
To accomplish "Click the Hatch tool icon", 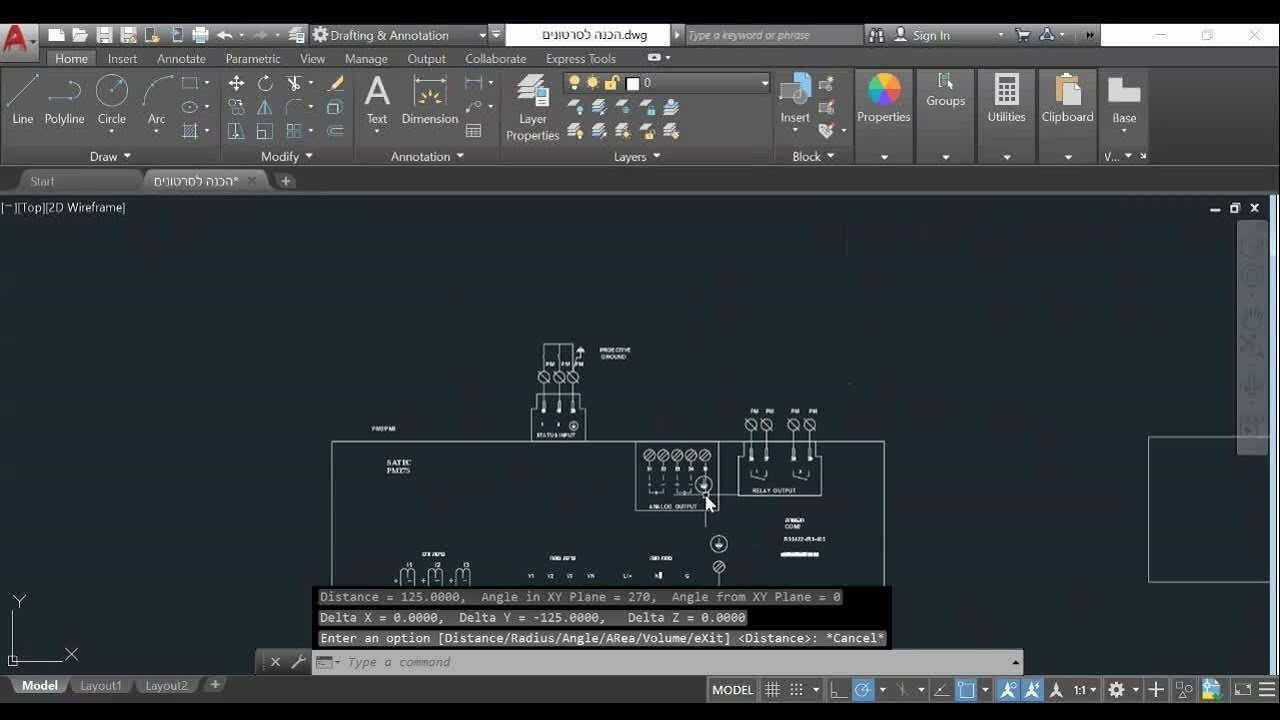I will (x=190, y=131).
